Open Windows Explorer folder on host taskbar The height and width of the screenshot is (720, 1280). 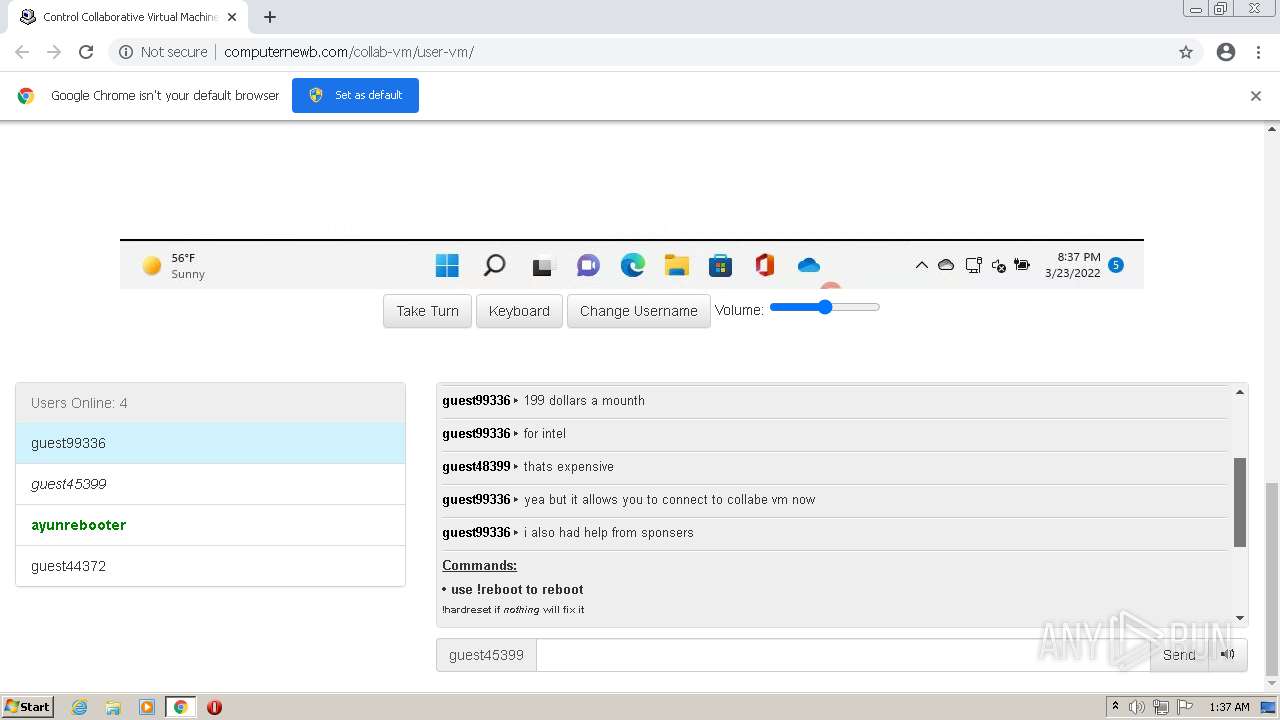(x=113, y=707)
